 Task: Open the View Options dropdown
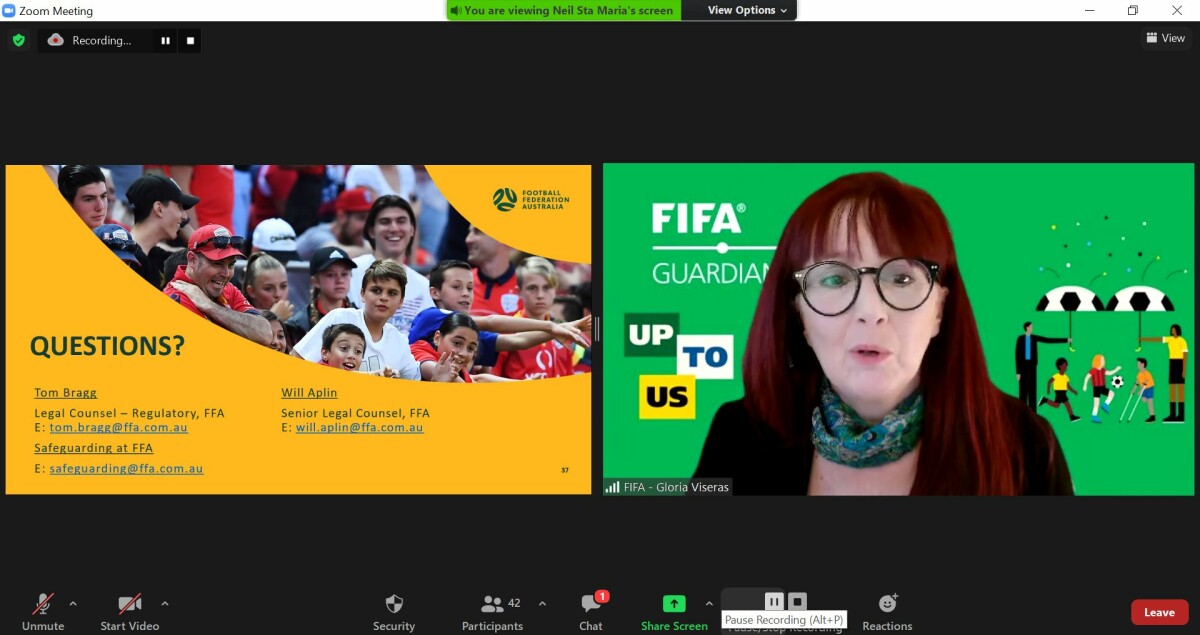[x=748, y=10]
